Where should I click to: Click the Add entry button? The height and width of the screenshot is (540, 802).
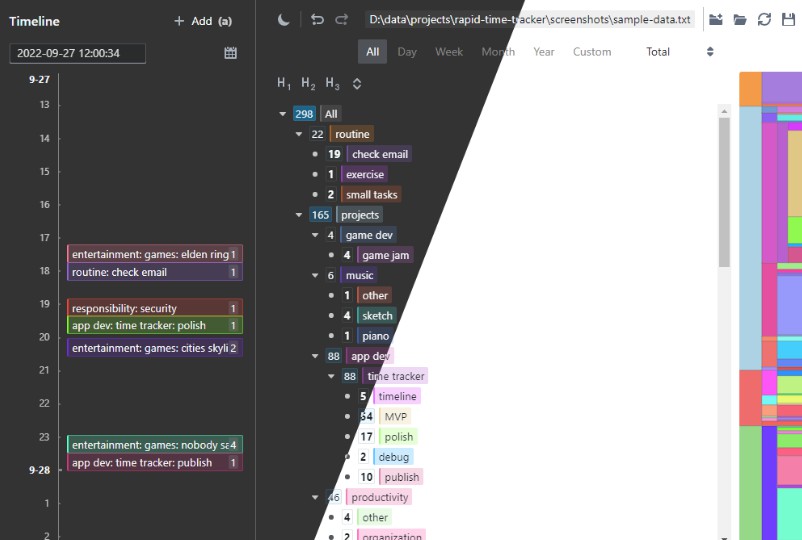click(202, 21)
